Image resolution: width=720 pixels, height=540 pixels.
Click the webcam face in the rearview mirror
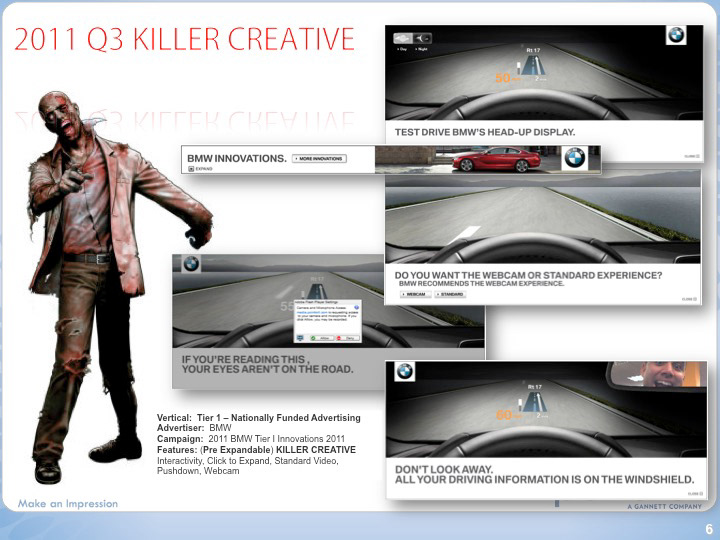click(x=660, y=375)
